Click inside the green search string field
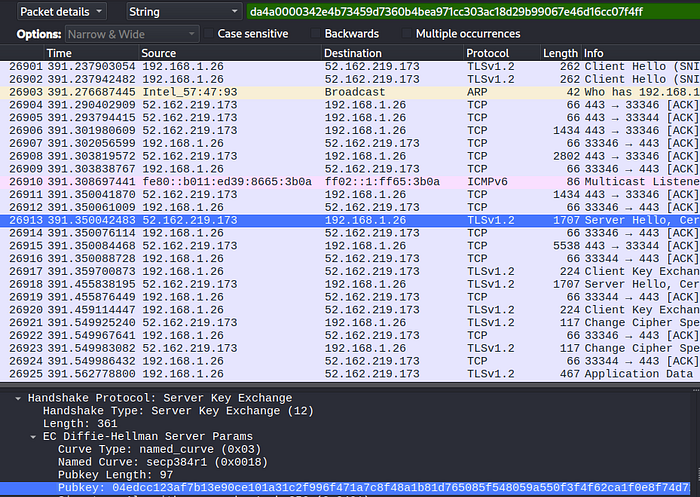The image size is (700, 497). pyautogui.click(x=470, y=12)
